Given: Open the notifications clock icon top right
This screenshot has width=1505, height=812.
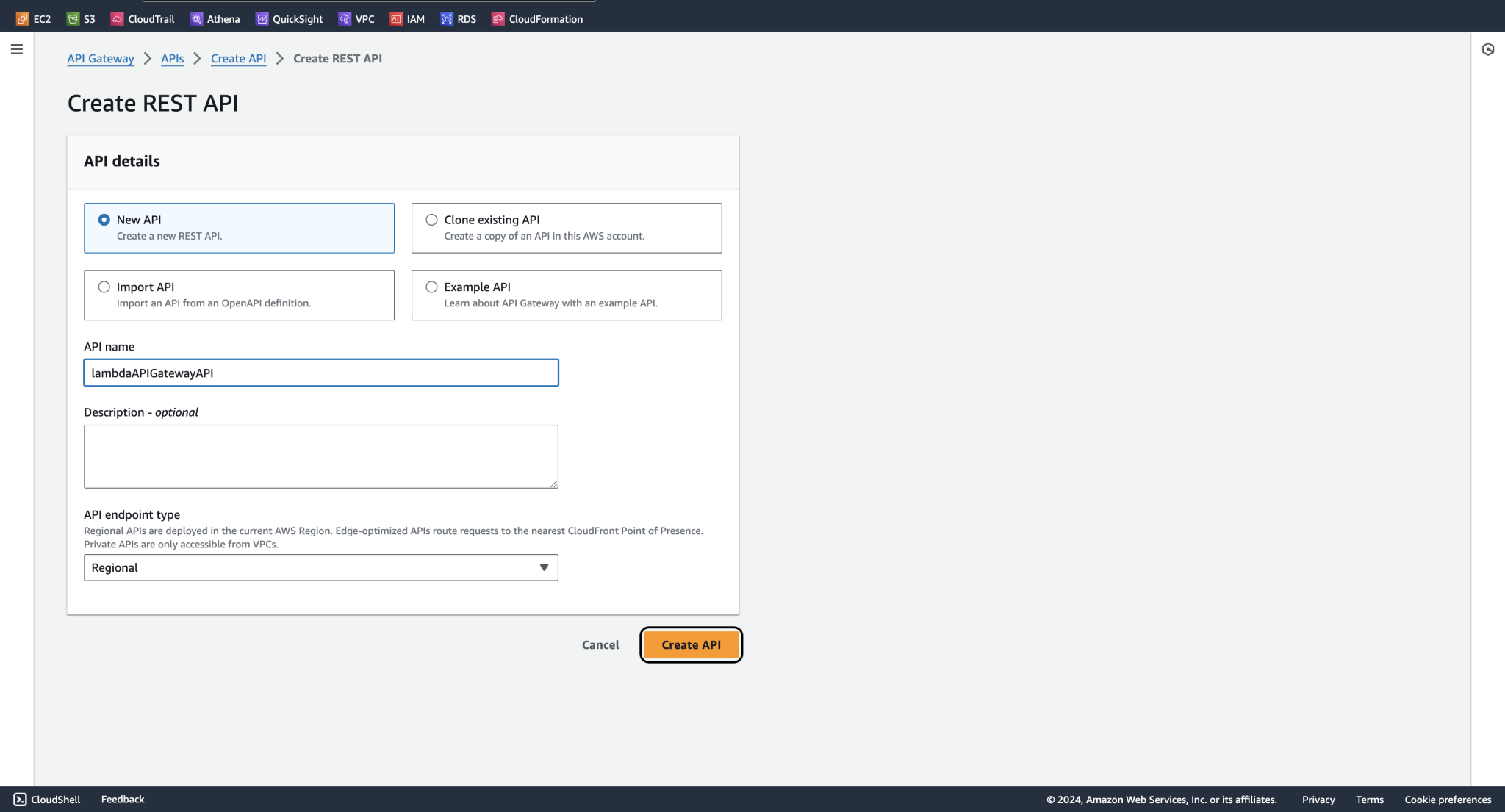Looking at the screenshot, I should click(1489, 48).
